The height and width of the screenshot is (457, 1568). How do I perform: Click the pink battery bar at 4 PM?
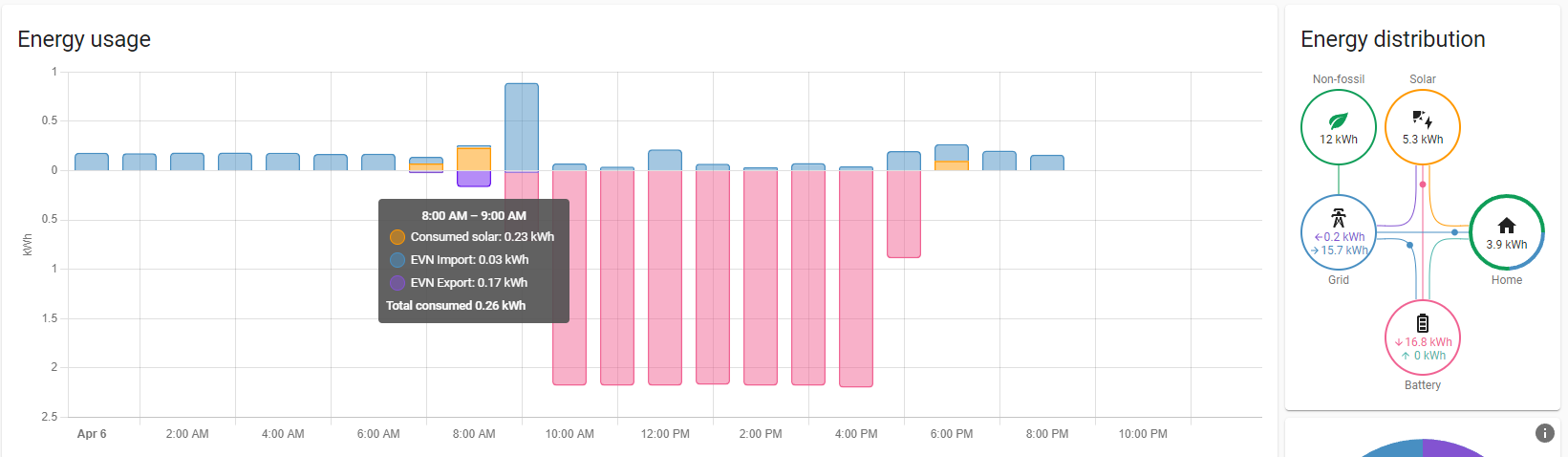[x=856, y=278]
